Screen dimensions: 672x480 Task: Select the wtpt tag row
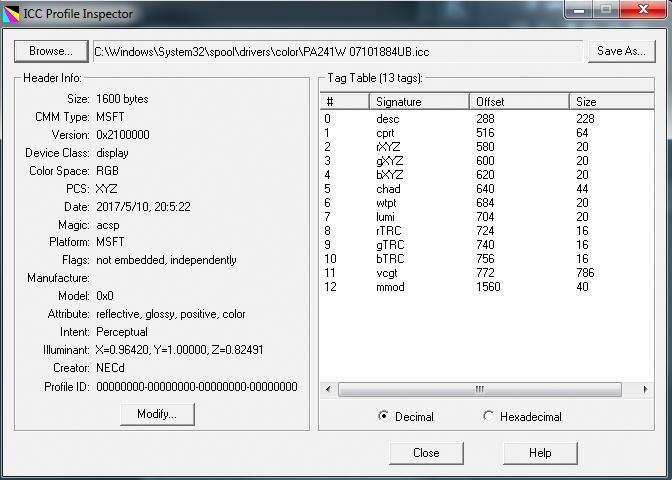pyautogui.click(x=486, y=203)
